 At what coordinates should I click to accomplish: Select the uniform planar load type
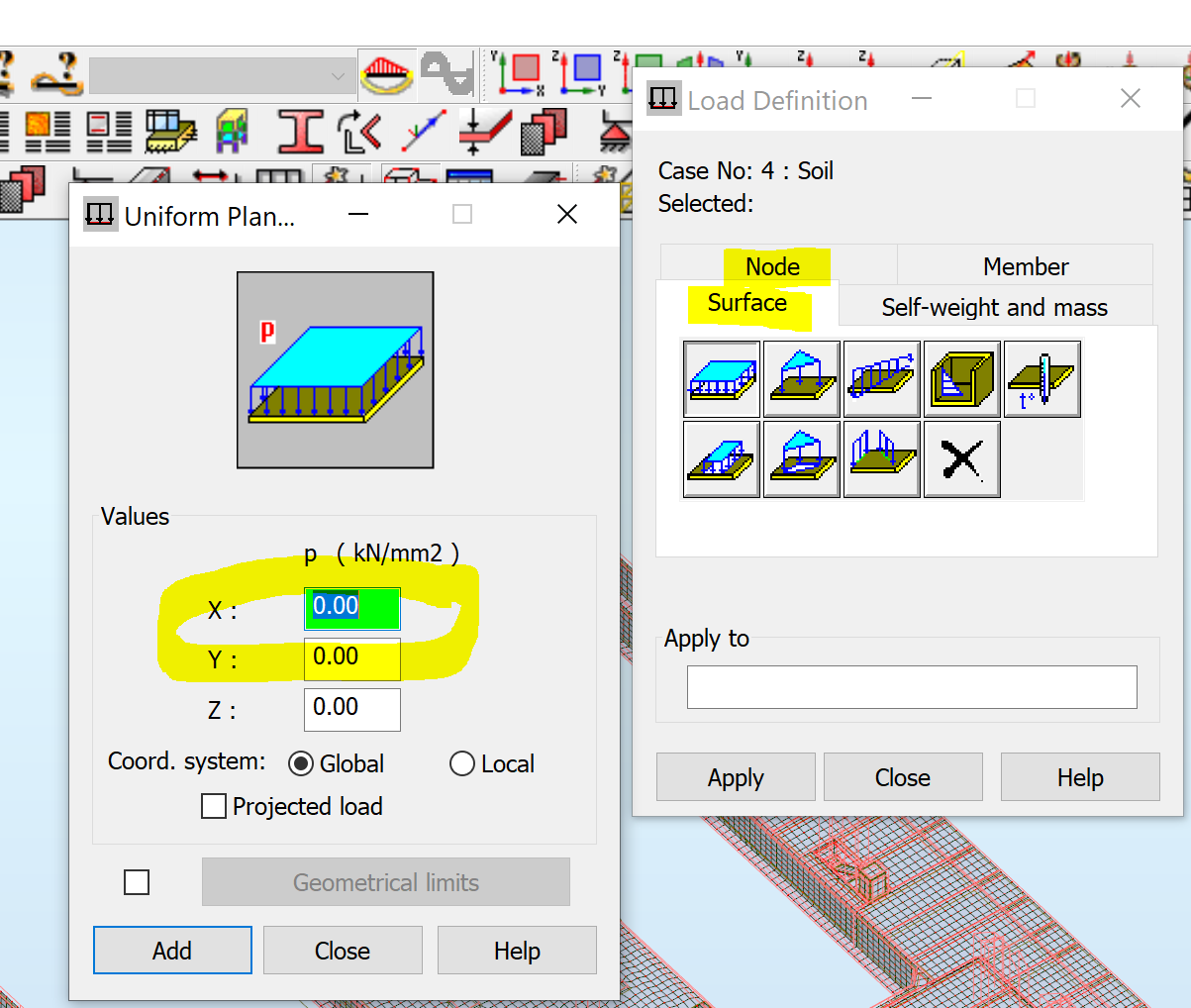[721, 379]
